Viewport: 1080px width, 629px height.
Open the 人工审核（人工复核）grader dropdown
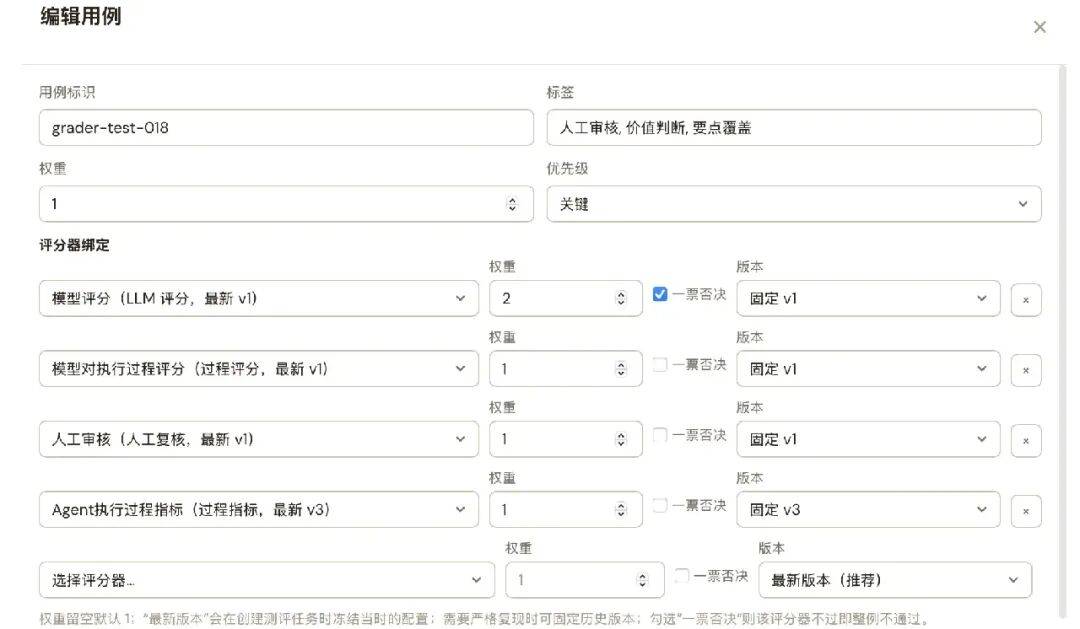(x=258, y=439)
